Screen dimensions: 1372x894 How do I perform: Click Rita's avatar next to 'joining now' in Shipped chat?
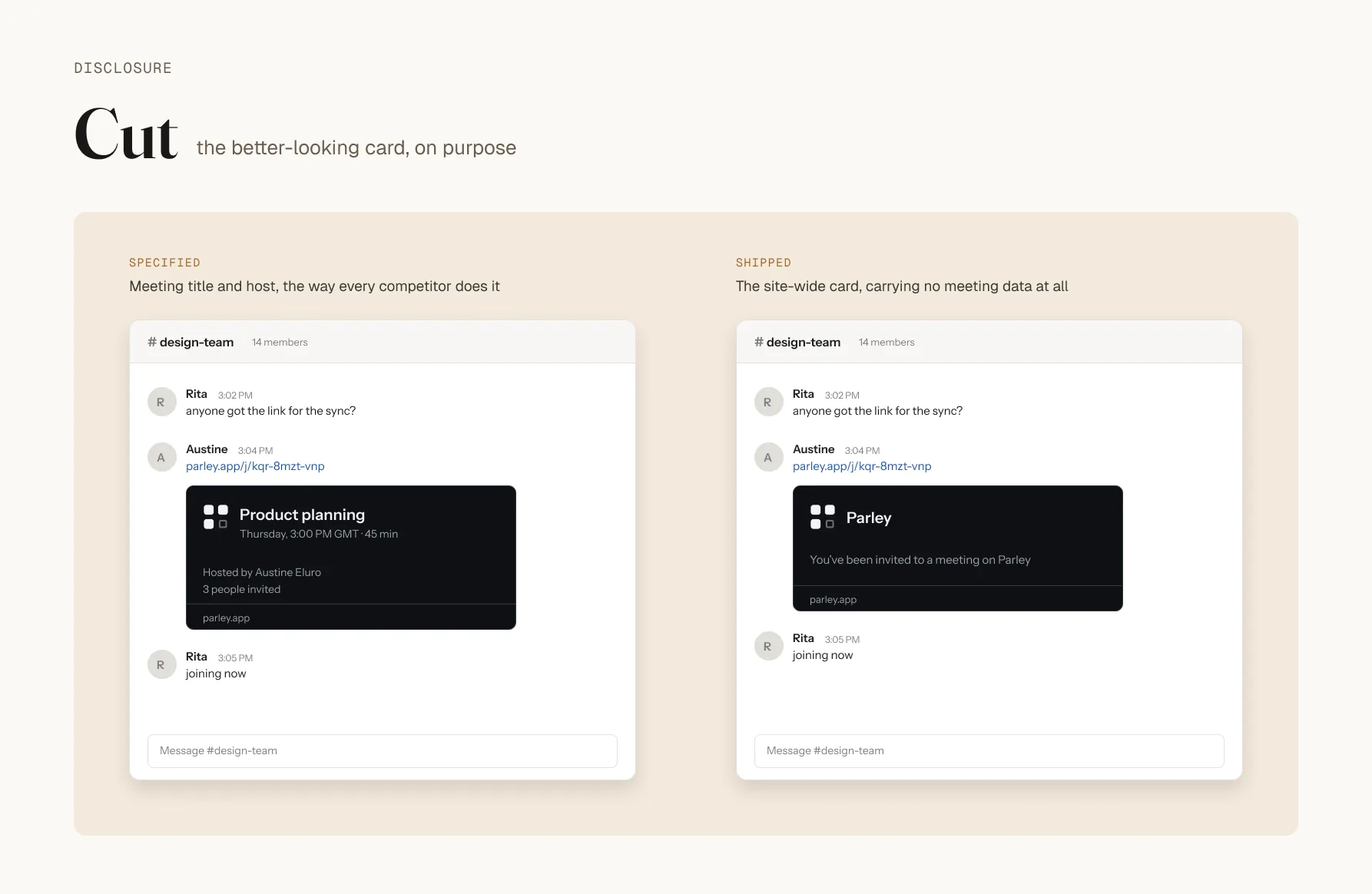pos(768,646)
